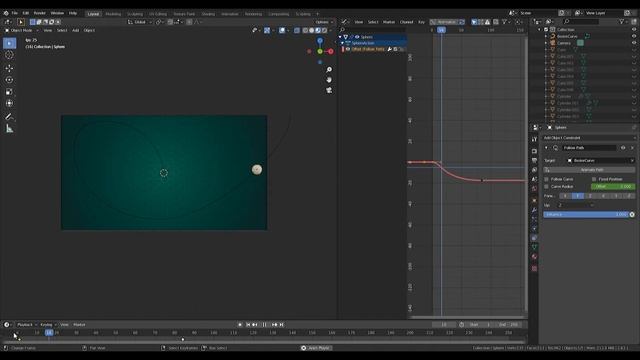Adjust the Influence slider
This screenshot has width=640, height=360.
pos(586,214)
